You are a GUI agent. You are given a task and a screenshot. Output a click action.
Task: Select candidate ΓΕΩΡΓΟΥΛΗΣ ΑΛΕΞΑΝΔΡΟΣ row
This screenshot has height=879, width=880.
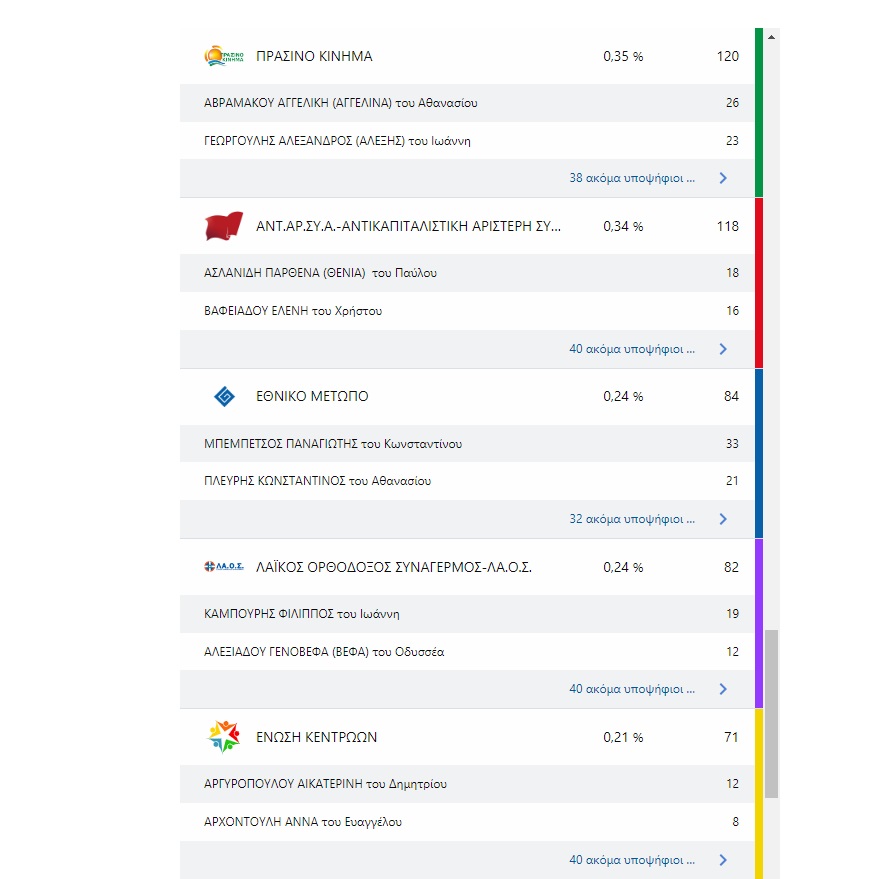(337, 141)
